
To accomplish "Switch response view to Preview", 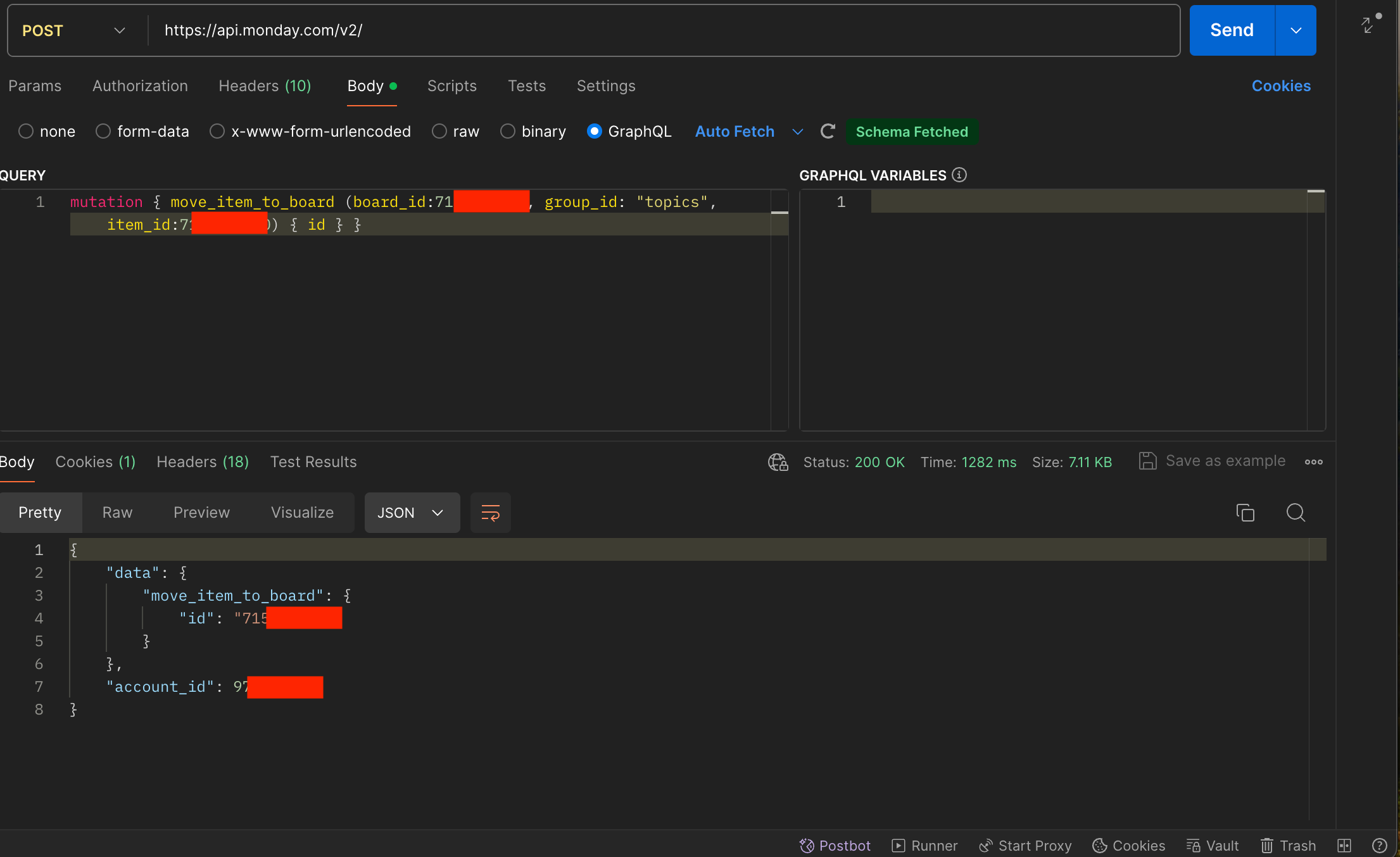I will pyautogui.click(x=202, y=513).
